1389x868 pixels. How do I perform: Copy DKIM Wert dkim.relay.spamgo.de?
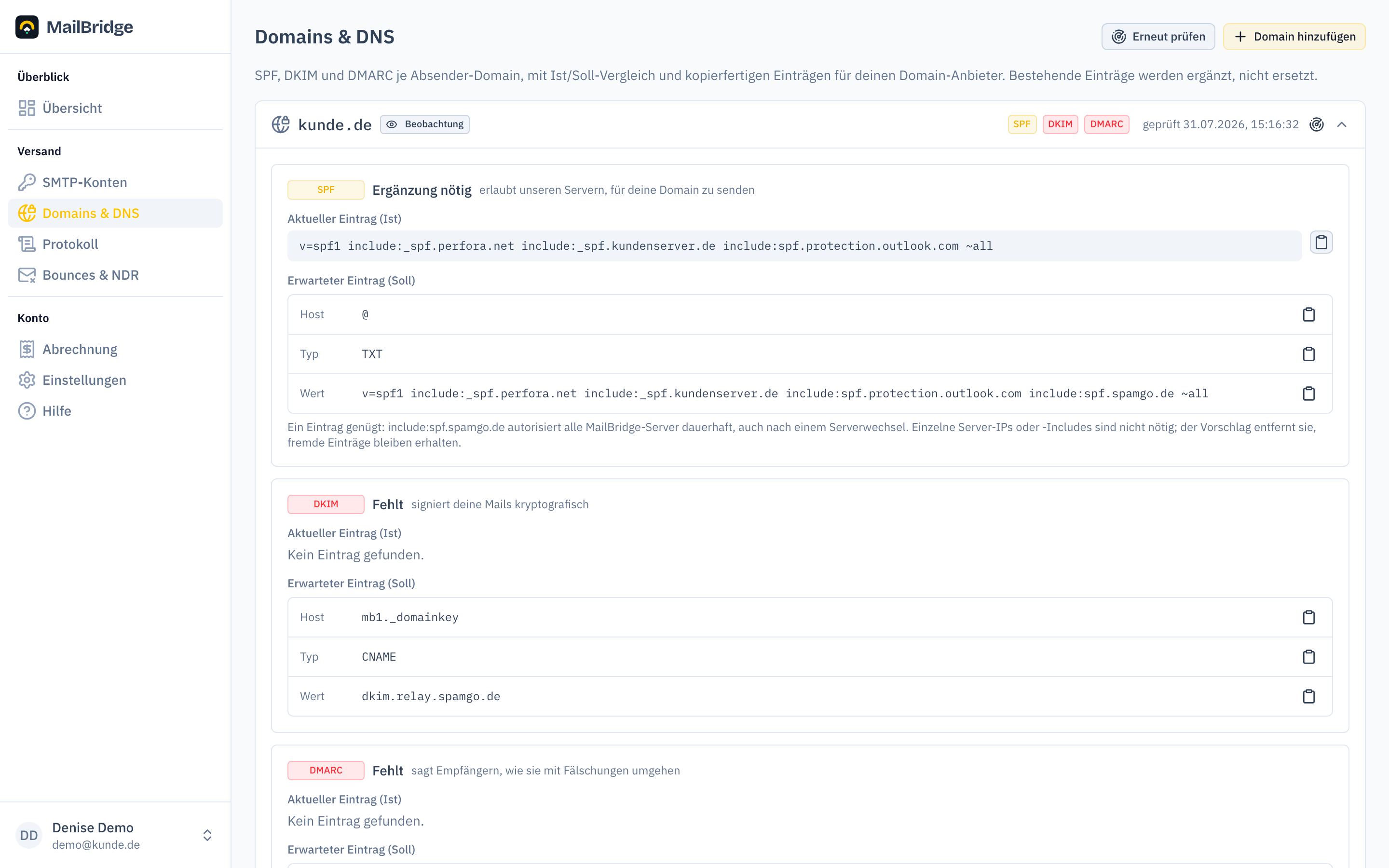1308,696
